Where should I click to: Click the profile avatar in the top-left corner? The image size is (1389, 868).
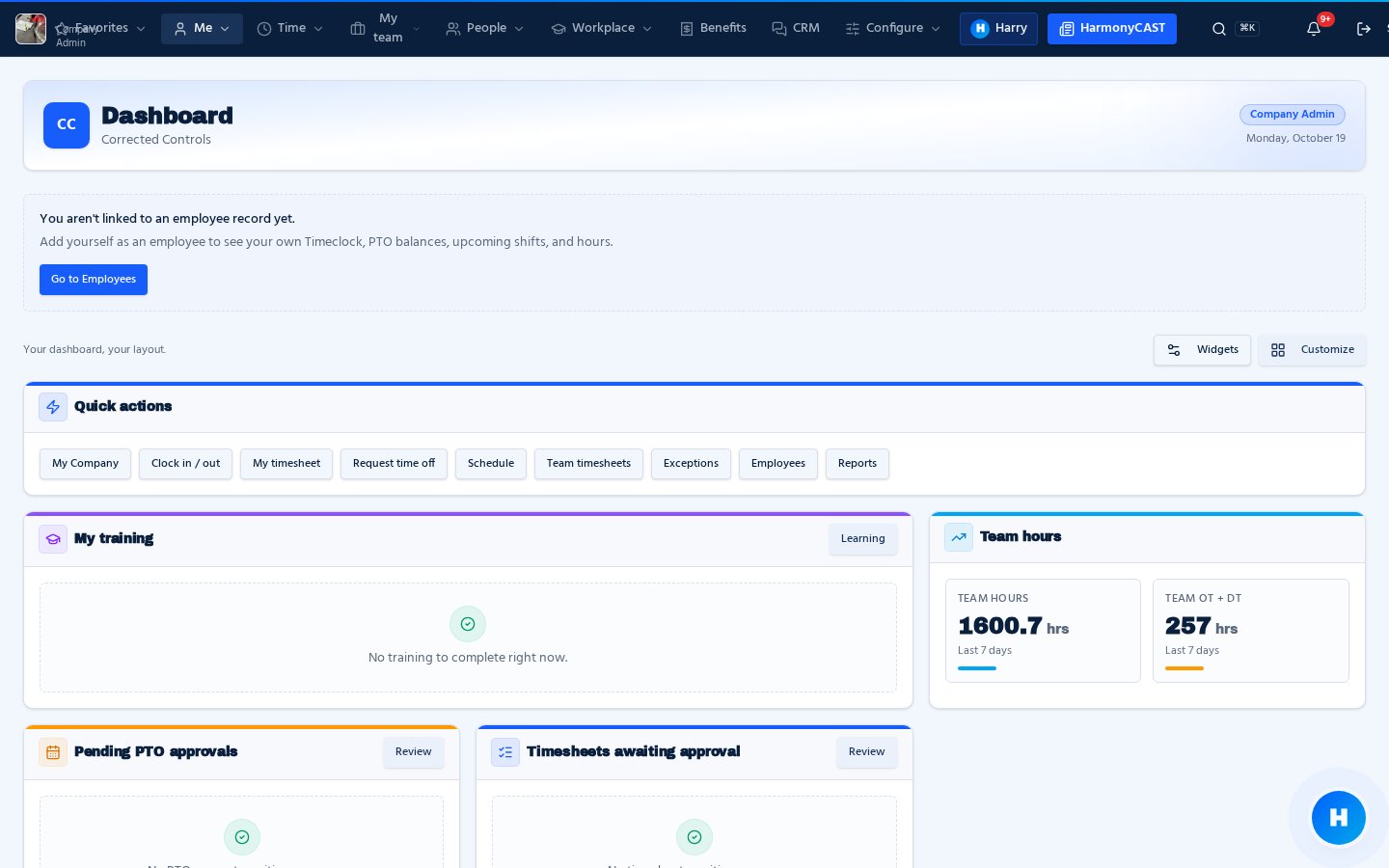(31, 29)
